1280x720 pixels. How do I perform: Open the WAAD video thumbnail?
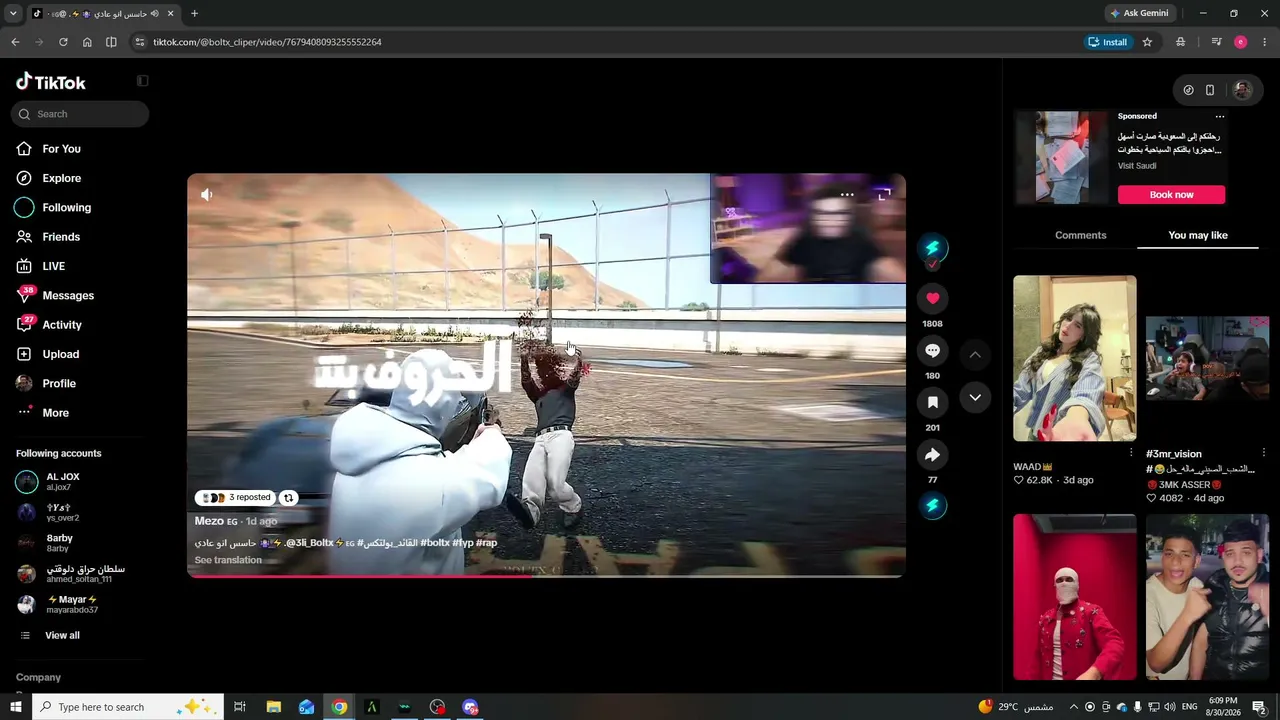[x=1074, y=358]
